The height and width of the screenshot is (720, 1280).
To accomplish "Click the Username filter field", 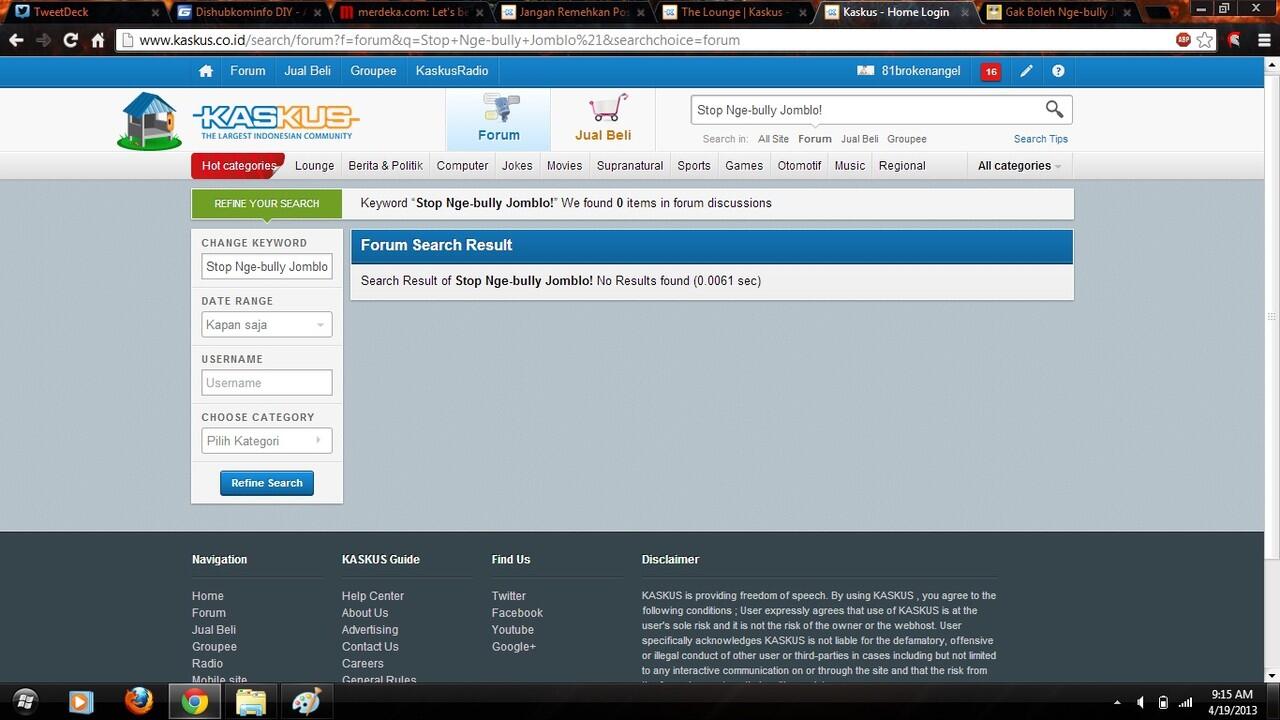I will pyautogui.click(x=267, y=383).
